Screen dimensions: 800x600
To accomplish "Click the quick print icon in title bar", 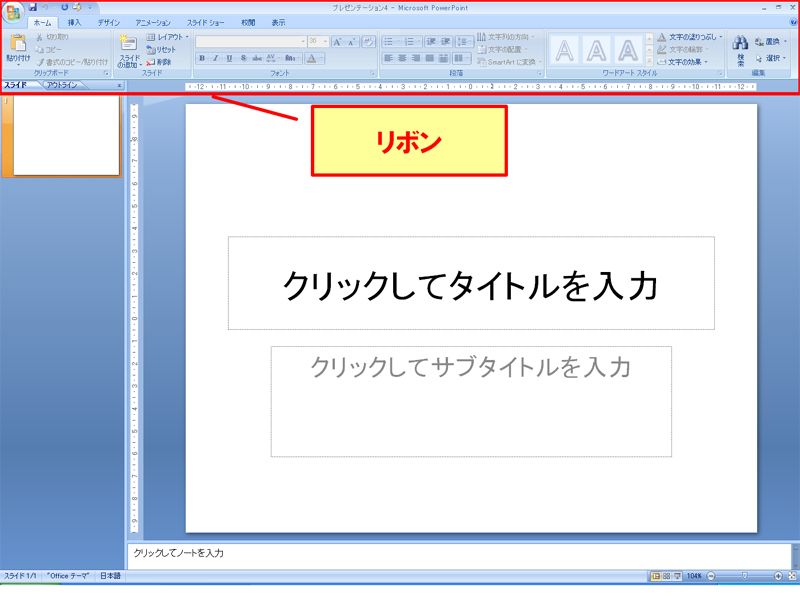I will point(77,7).
